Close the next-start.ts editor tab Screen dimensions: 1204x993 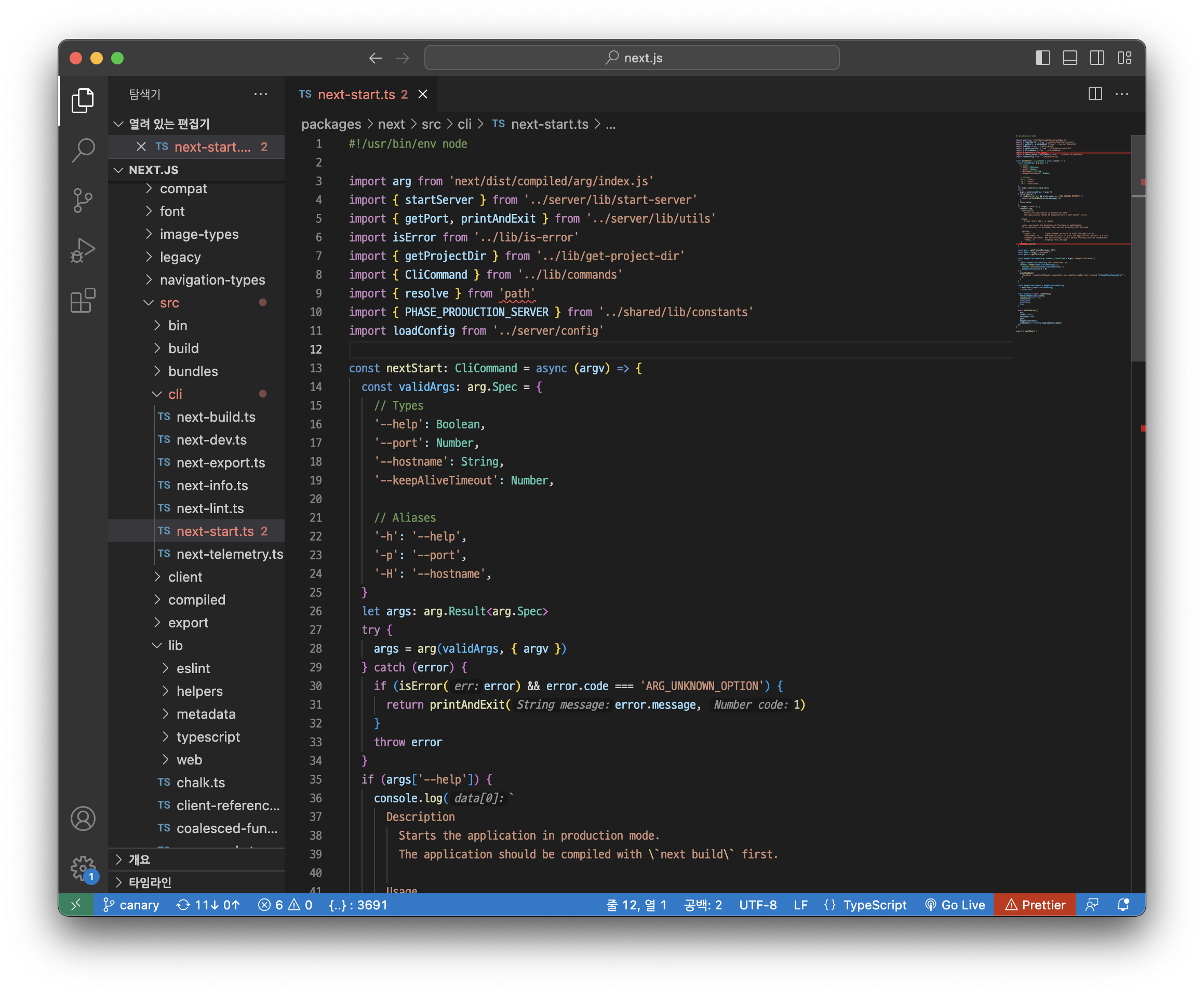point(423,94)
